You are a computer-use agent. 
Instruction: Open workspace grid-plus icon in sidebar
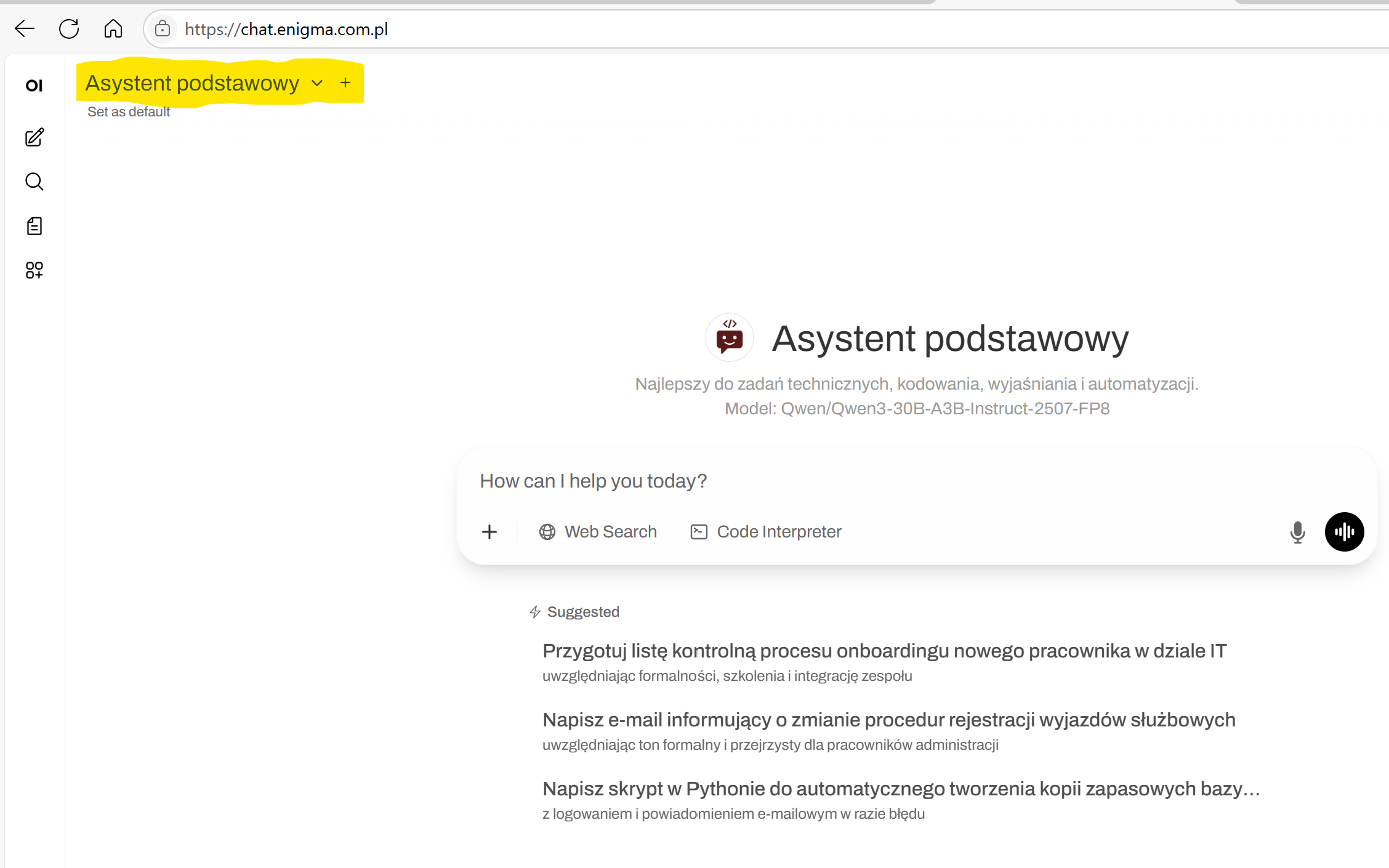tap(34, 270)
